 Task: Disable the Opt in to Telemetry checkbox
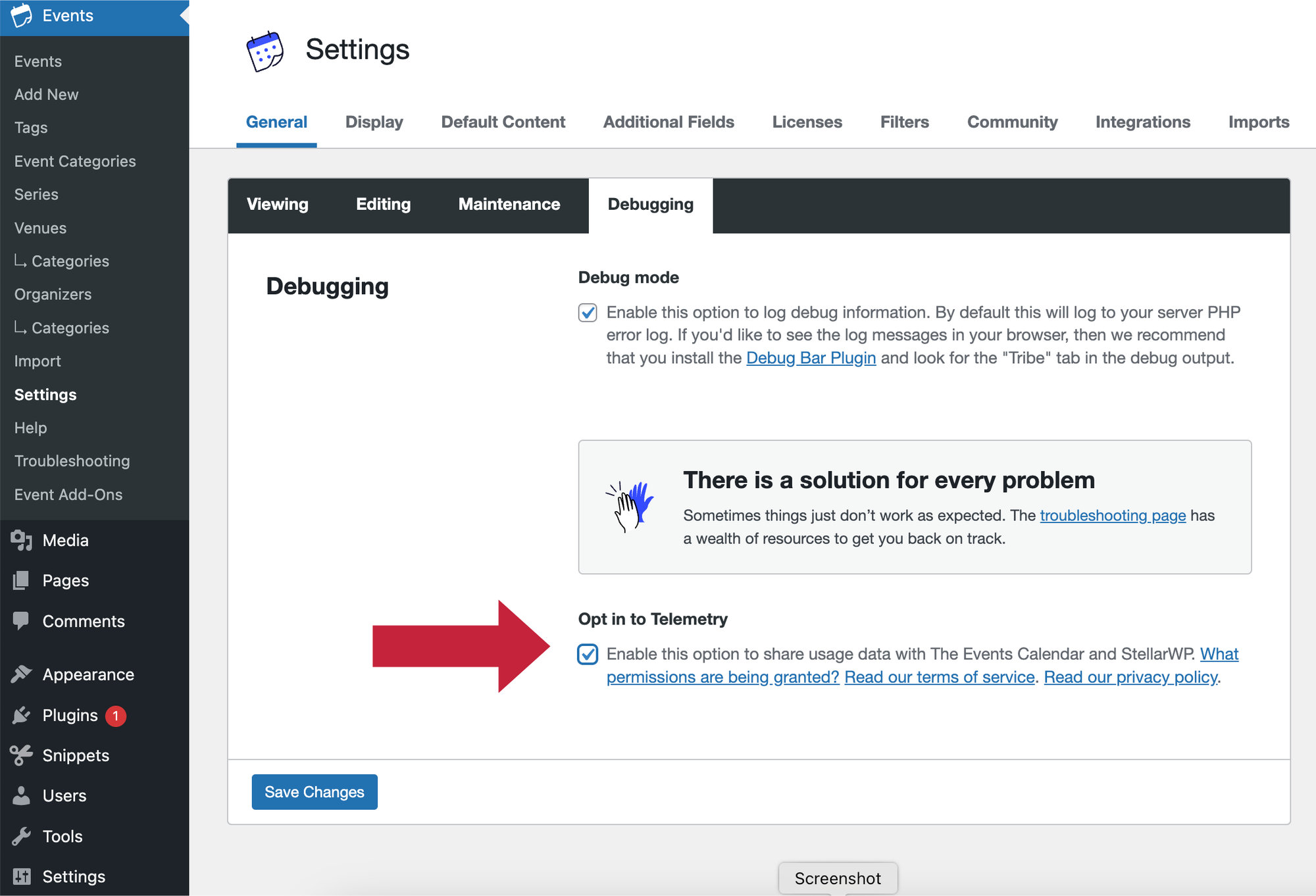588,655
